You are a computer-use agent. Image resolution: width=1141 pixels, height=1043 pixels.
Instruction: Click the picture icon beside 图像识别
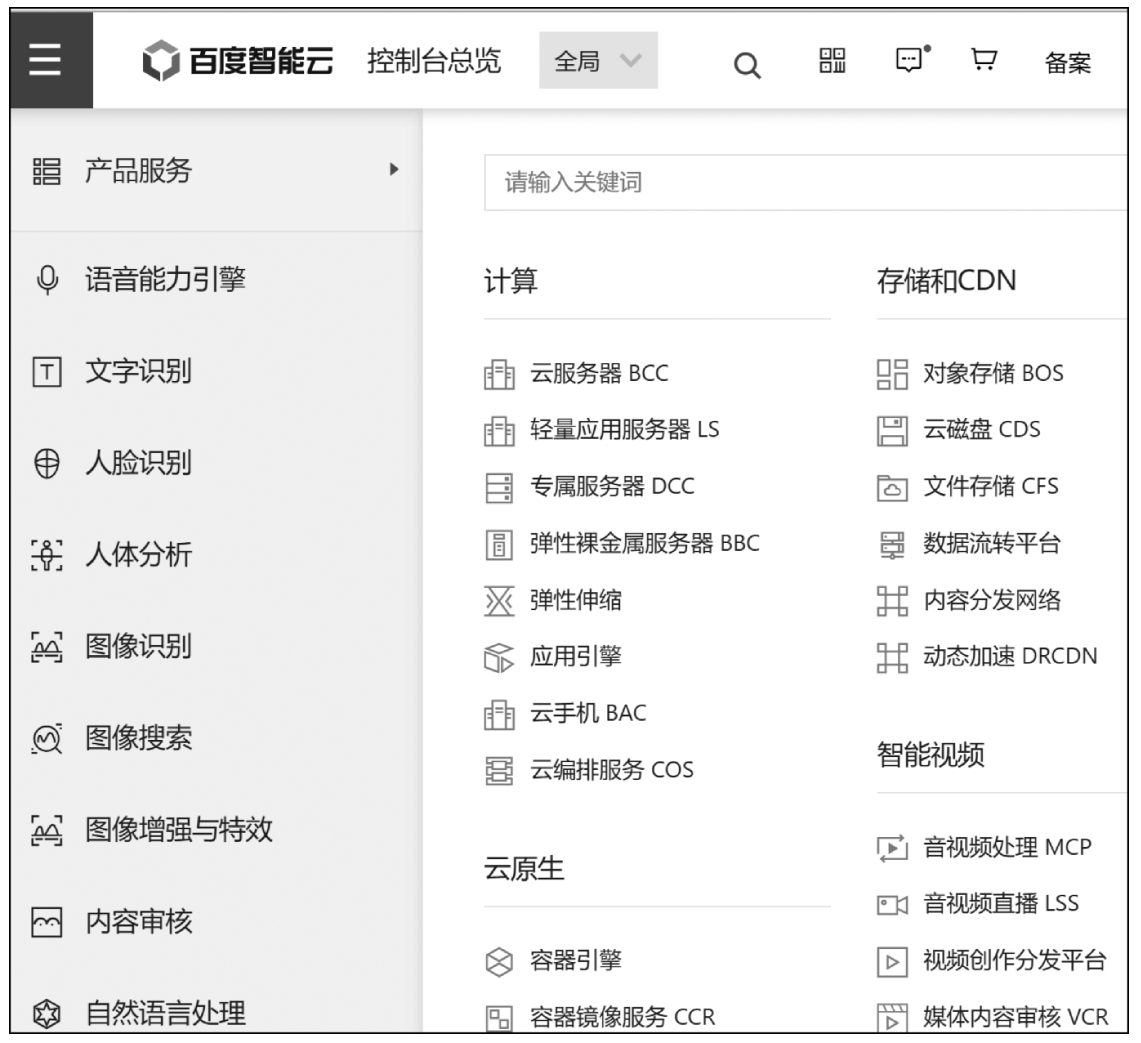point(47,647)
